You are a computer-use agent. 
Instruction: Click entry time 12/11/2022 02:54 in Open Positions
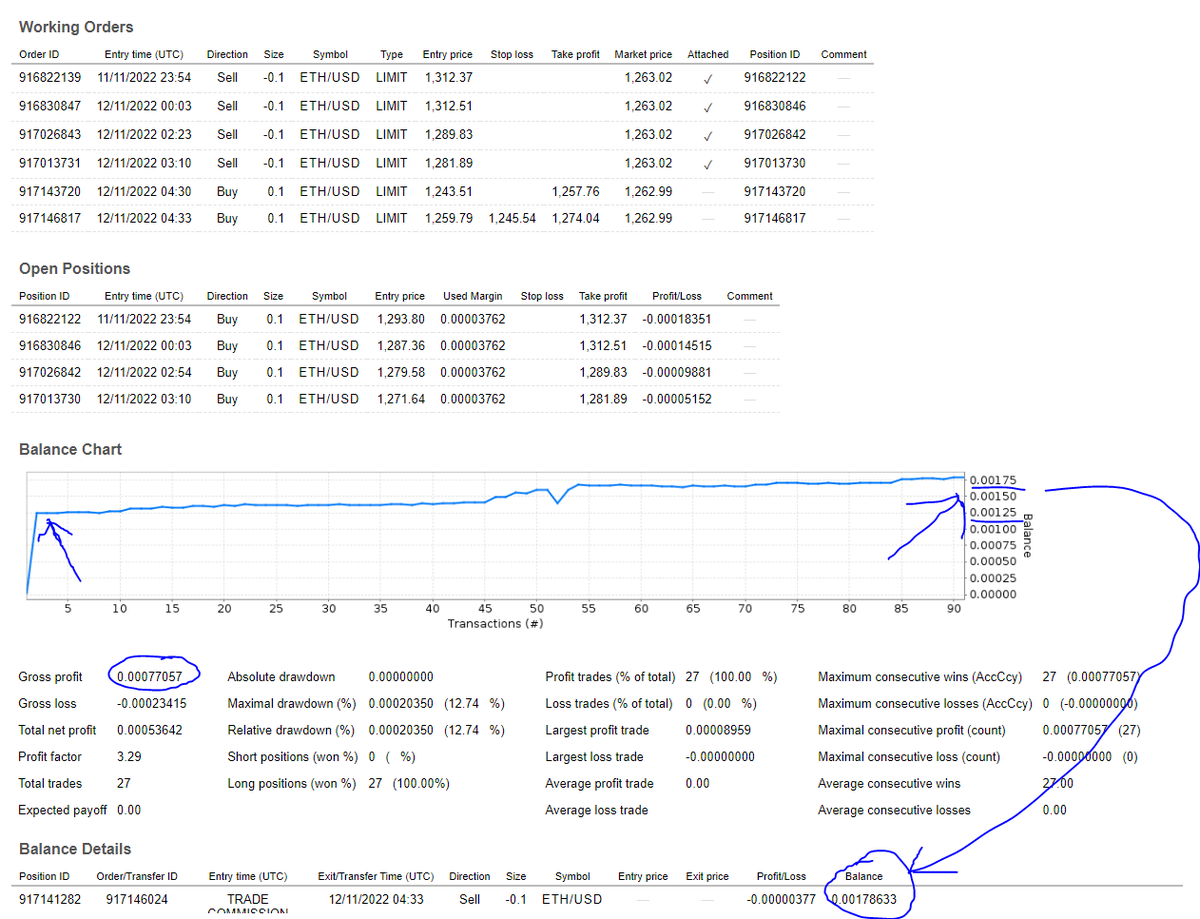pyautogui.click(x=144, y=372)
